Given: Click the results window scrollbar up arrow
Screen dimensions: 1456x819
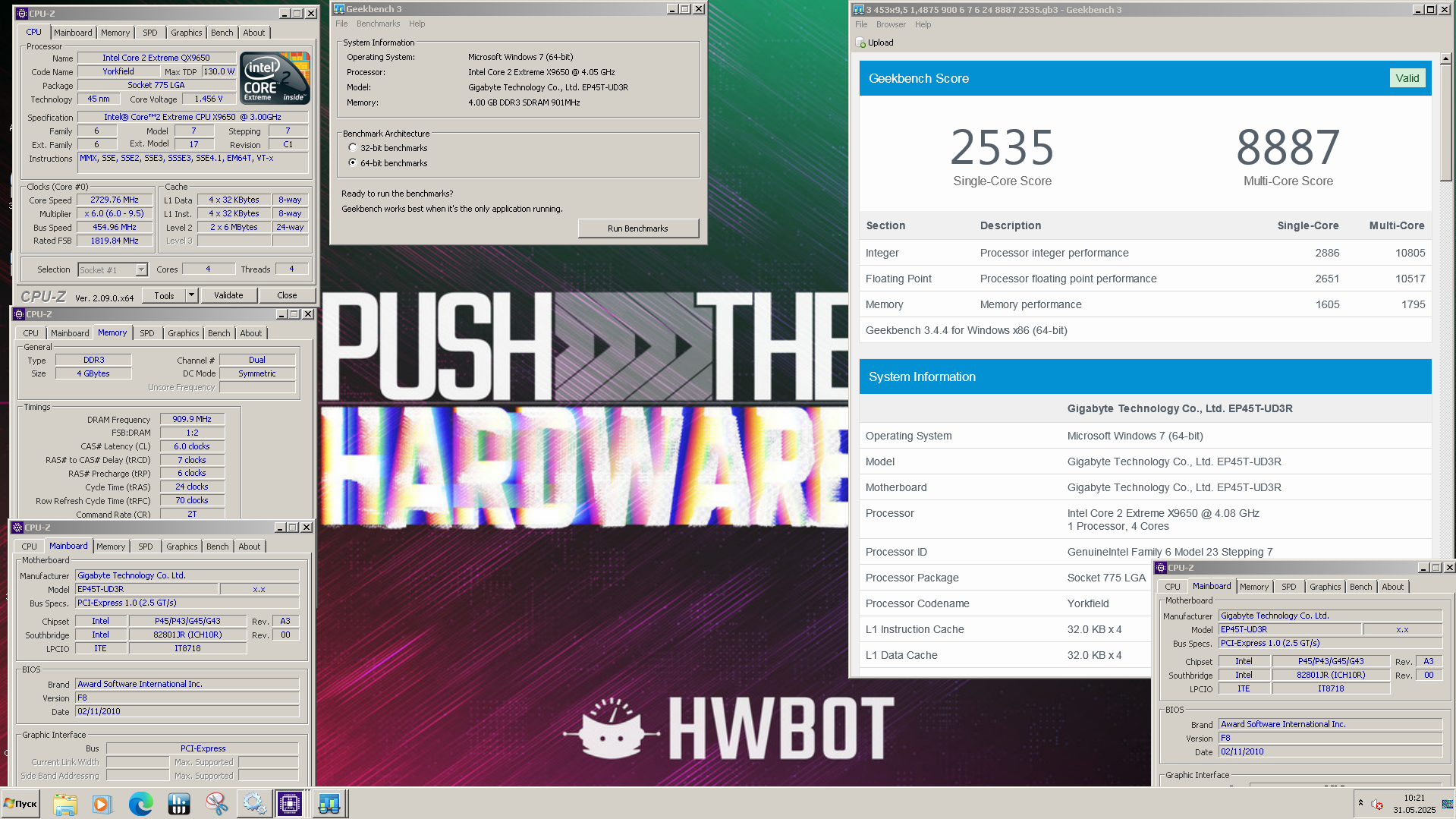Looking at the screenshot, I should pyautogui.click(x=1446, y=58).
